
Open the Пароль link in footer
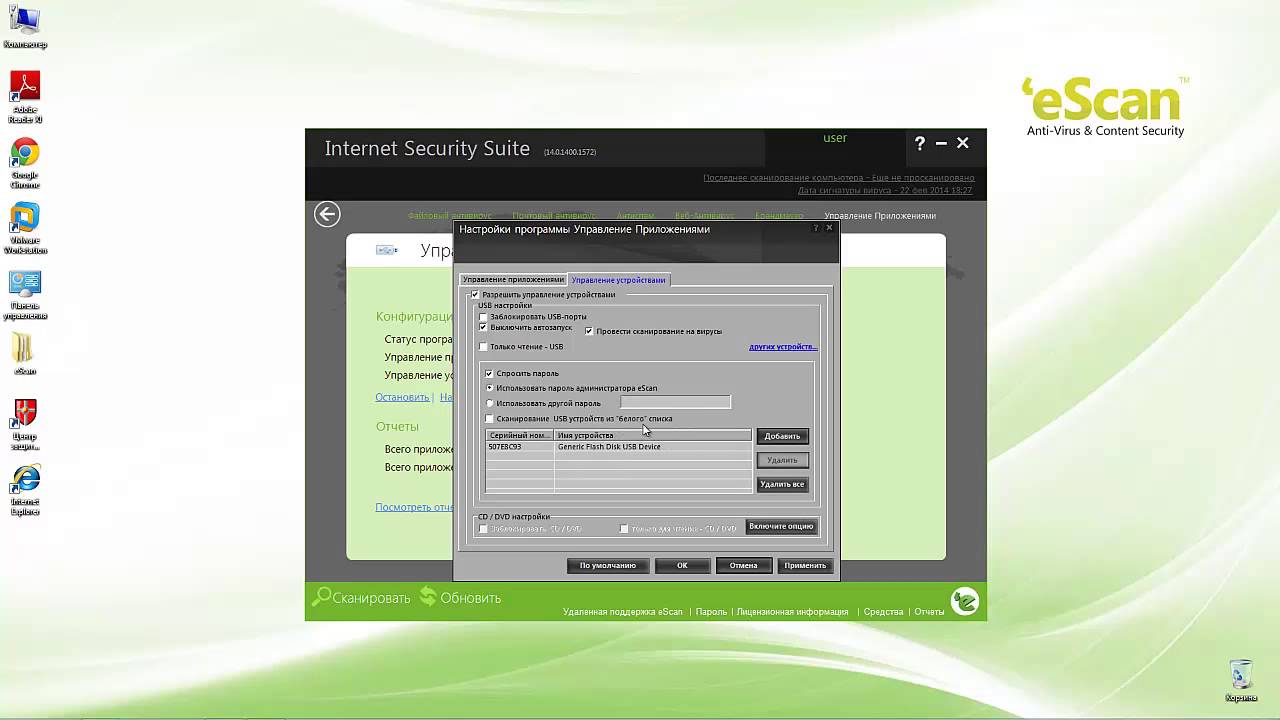pos(711,612)
